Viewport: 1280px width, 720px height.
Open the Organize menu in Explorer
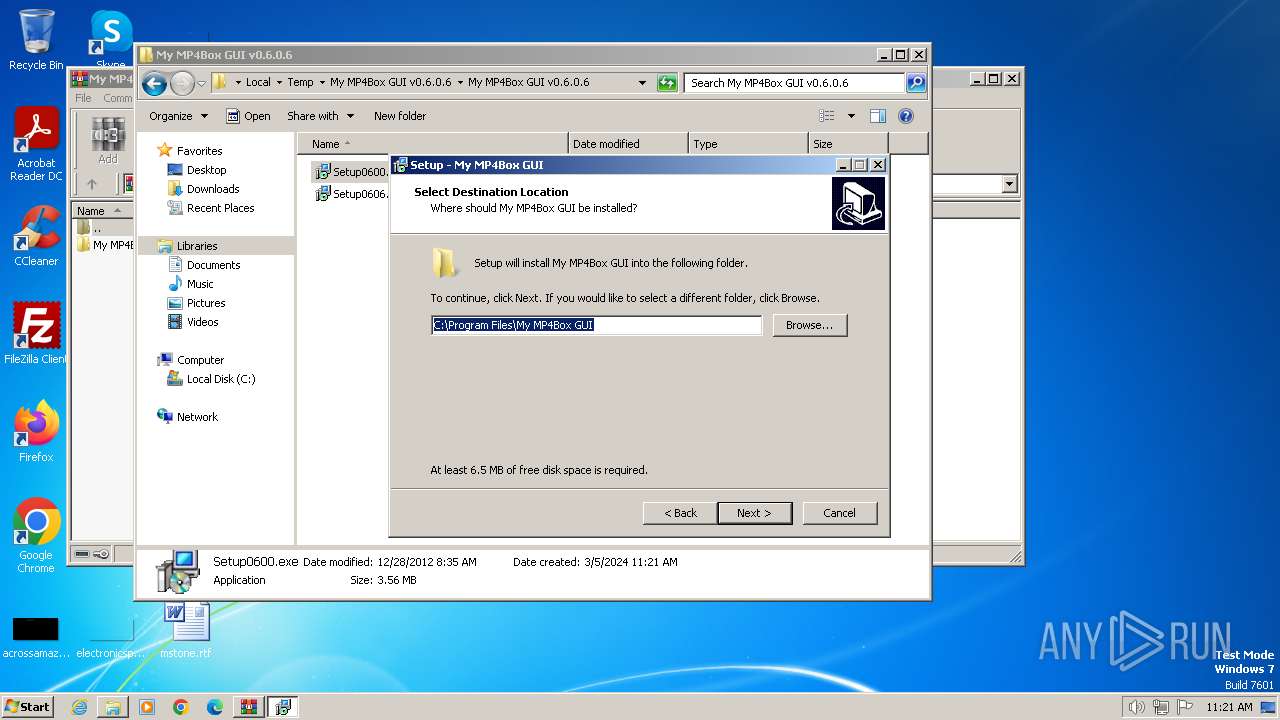point(178,116)
